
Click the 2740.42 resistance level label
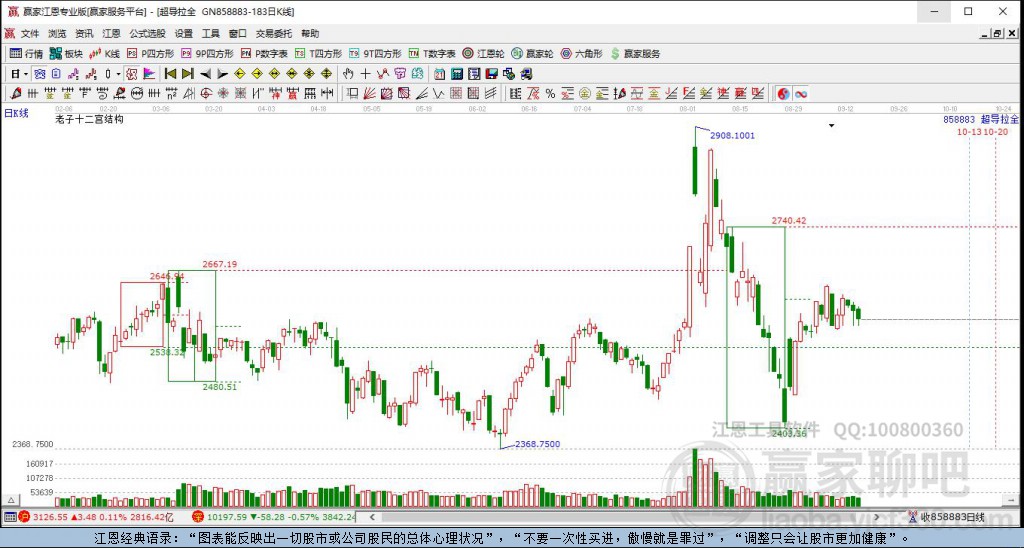789,220
